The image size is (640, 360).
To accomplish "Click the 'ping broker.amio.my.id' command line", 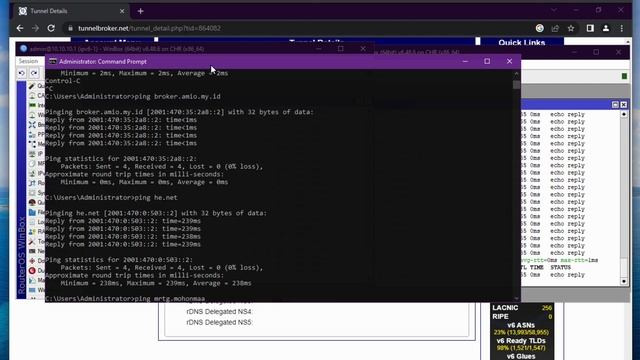I will click(133, 96).
